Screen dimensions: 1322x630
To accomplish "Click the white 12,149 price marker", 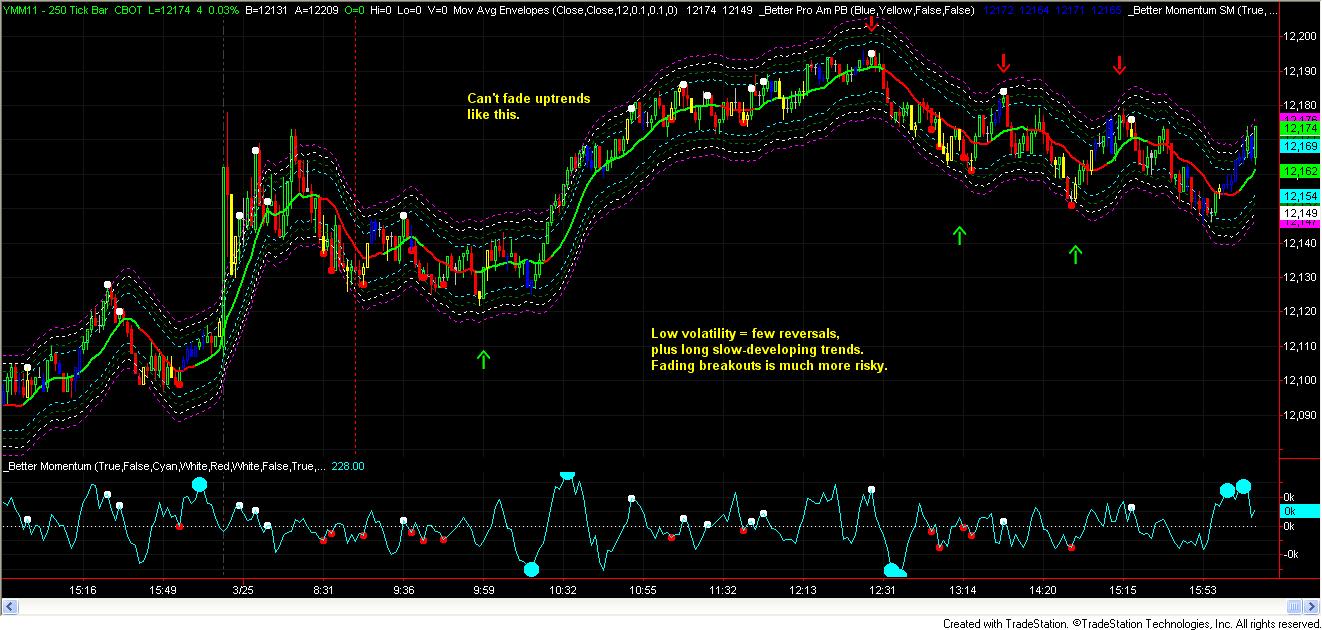I will pyautogui.click(x=1300, y=213).
